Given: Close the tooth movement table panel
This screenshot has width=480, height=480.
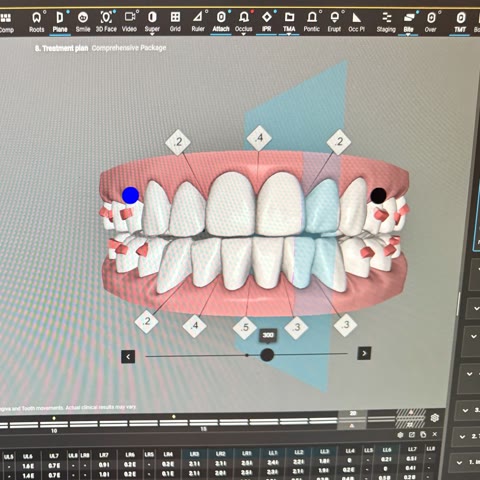Looking at the screenshot, I should [x=435, y=434].
